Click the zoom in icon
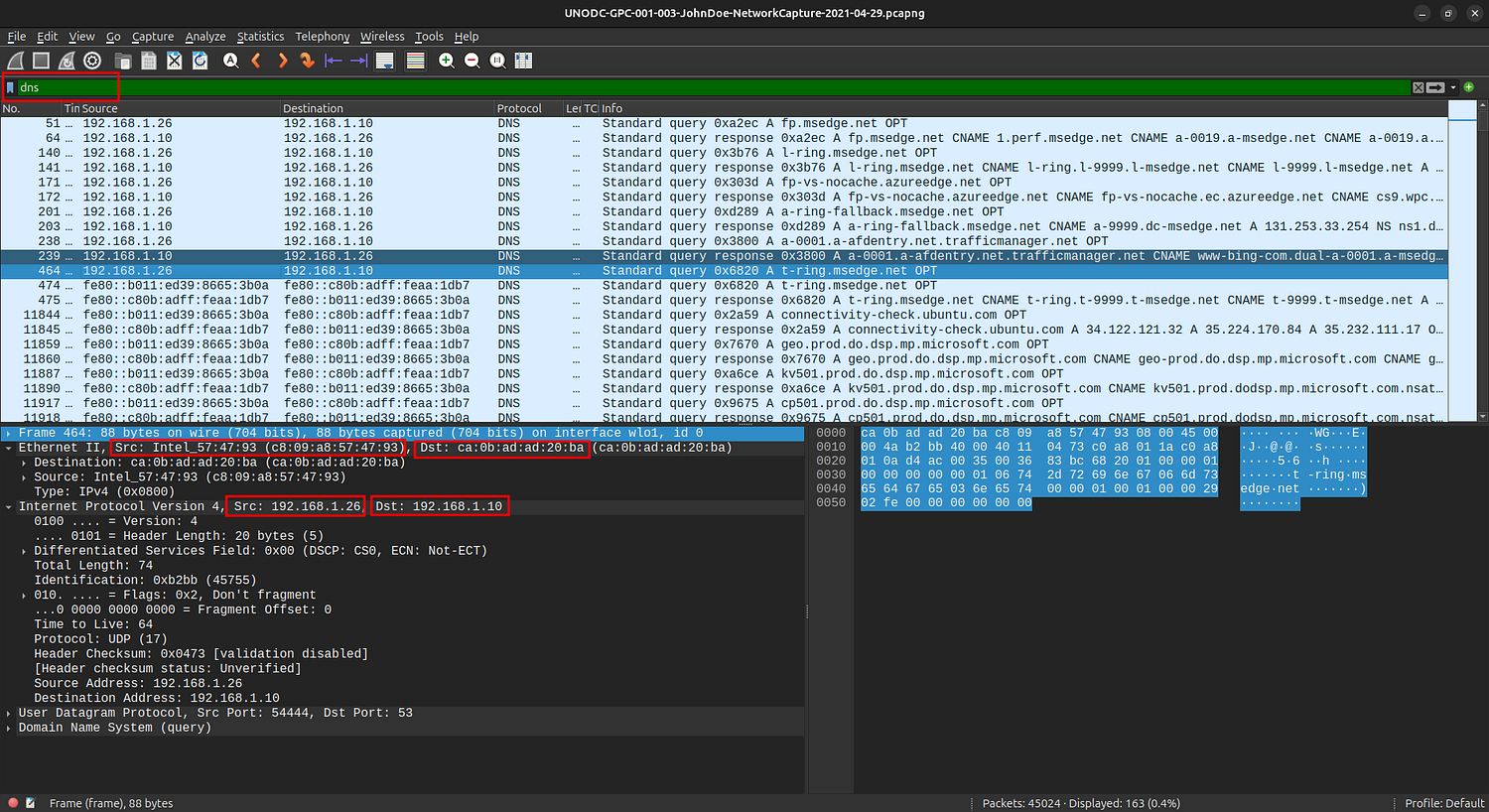 tap(447, 61)
